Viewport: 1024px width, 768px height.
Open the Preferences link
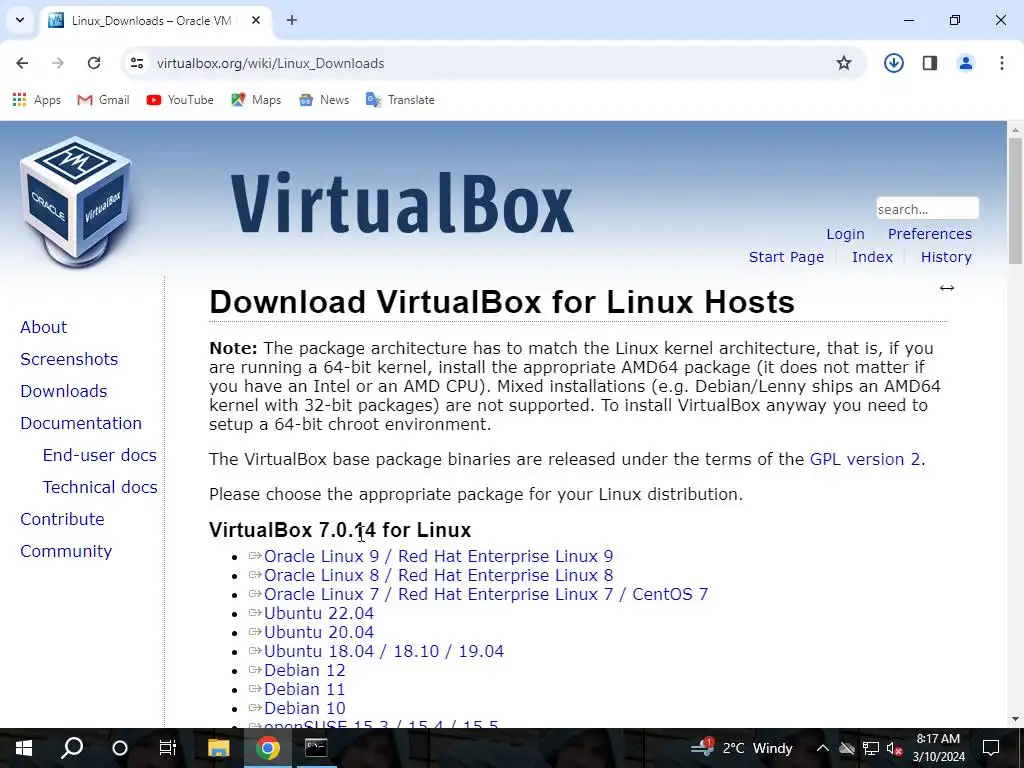[929, 234]
